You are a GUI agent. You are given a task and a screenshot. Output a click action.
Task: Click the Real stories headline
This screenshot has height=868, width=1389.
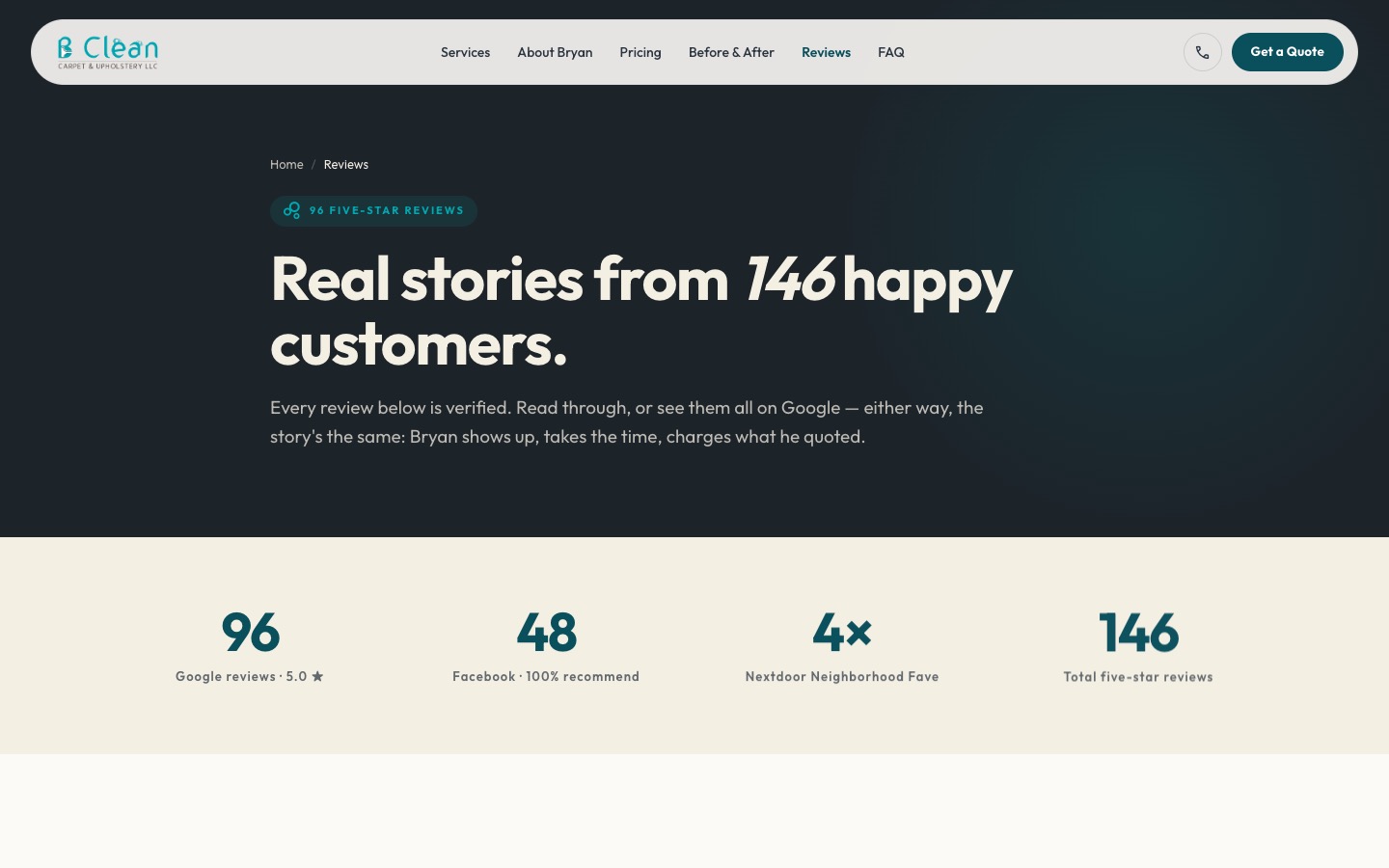(640, 311)
